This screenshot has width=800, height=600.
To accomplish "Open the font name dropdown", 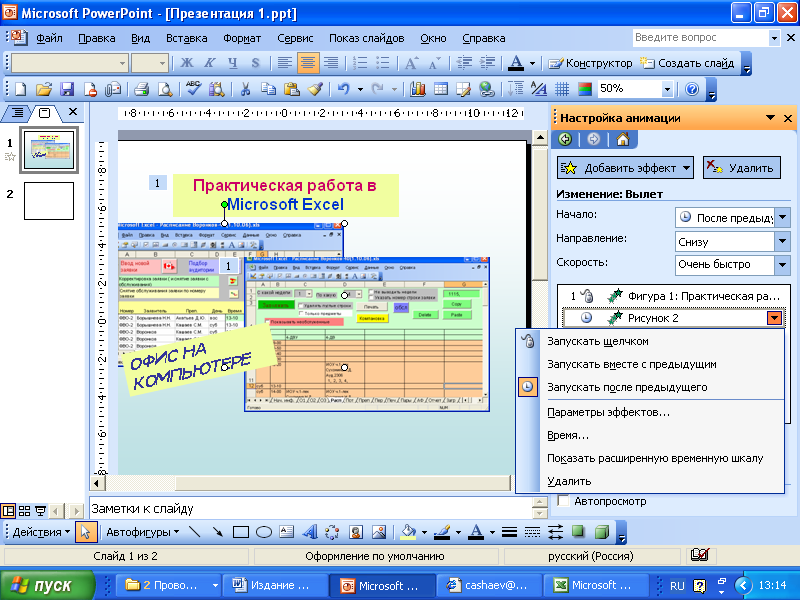I will [x=122, y=63].
